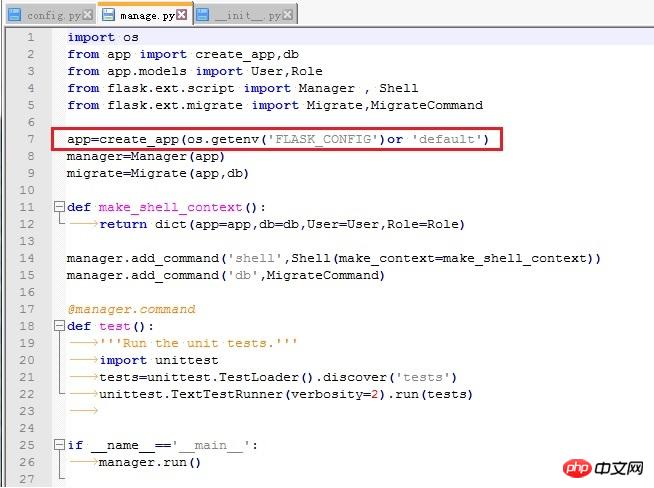Close the __init__.py tab
654x488 pixels.
point(288,15)
